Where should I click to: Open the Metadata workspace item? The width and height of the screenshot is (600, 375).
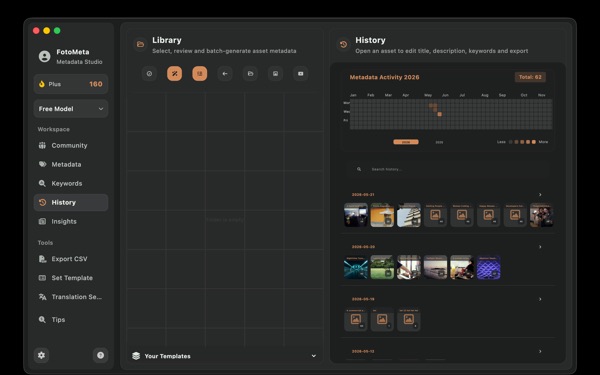click(71, 164)
